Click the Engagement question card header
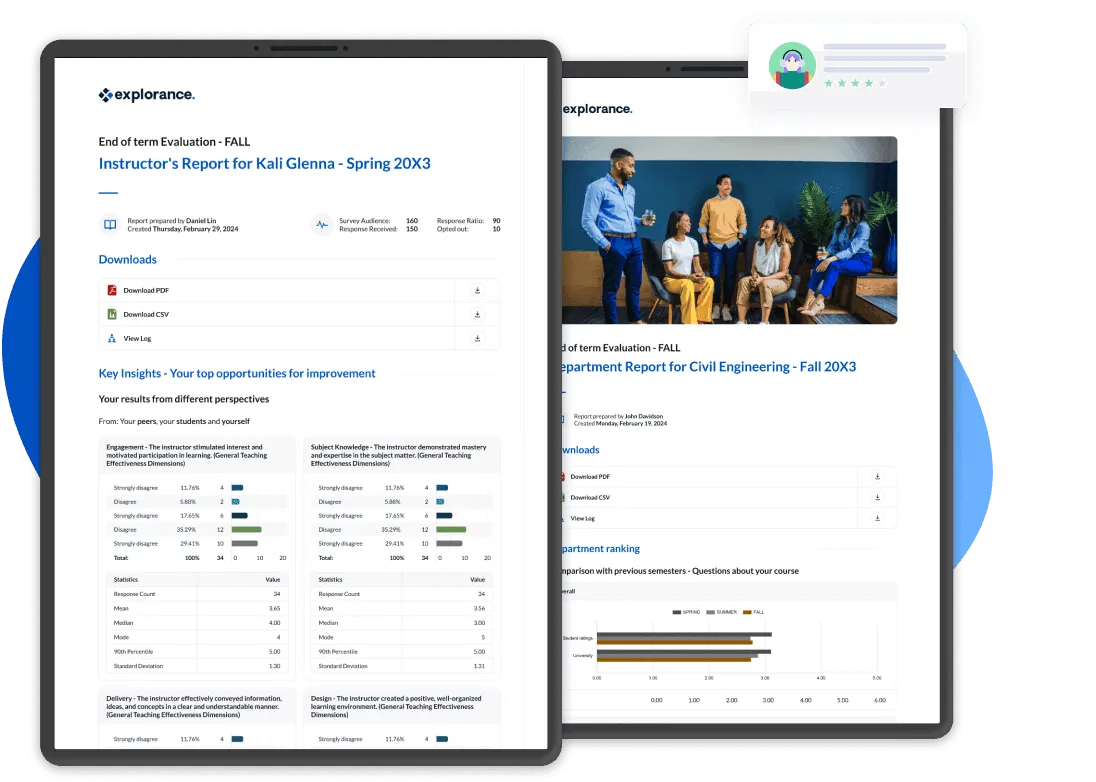Image resolution: width=1096 pixels, height=782 pixels. tap(197, 455)
